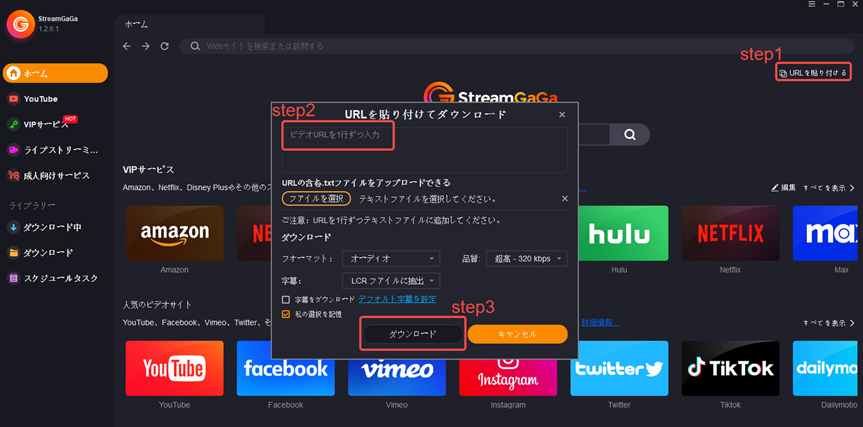Go forward with the browser arrow
Image resolution: width=863 pixels, height=427 pixels.
(x=145, y=46)
